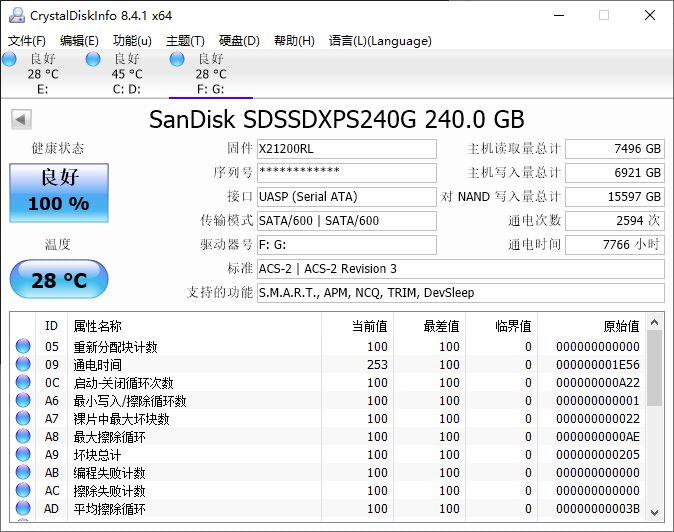The image size is (674, 532).
Task: Click the drive letter field F: G:
Action: click(x=346, y=245)
